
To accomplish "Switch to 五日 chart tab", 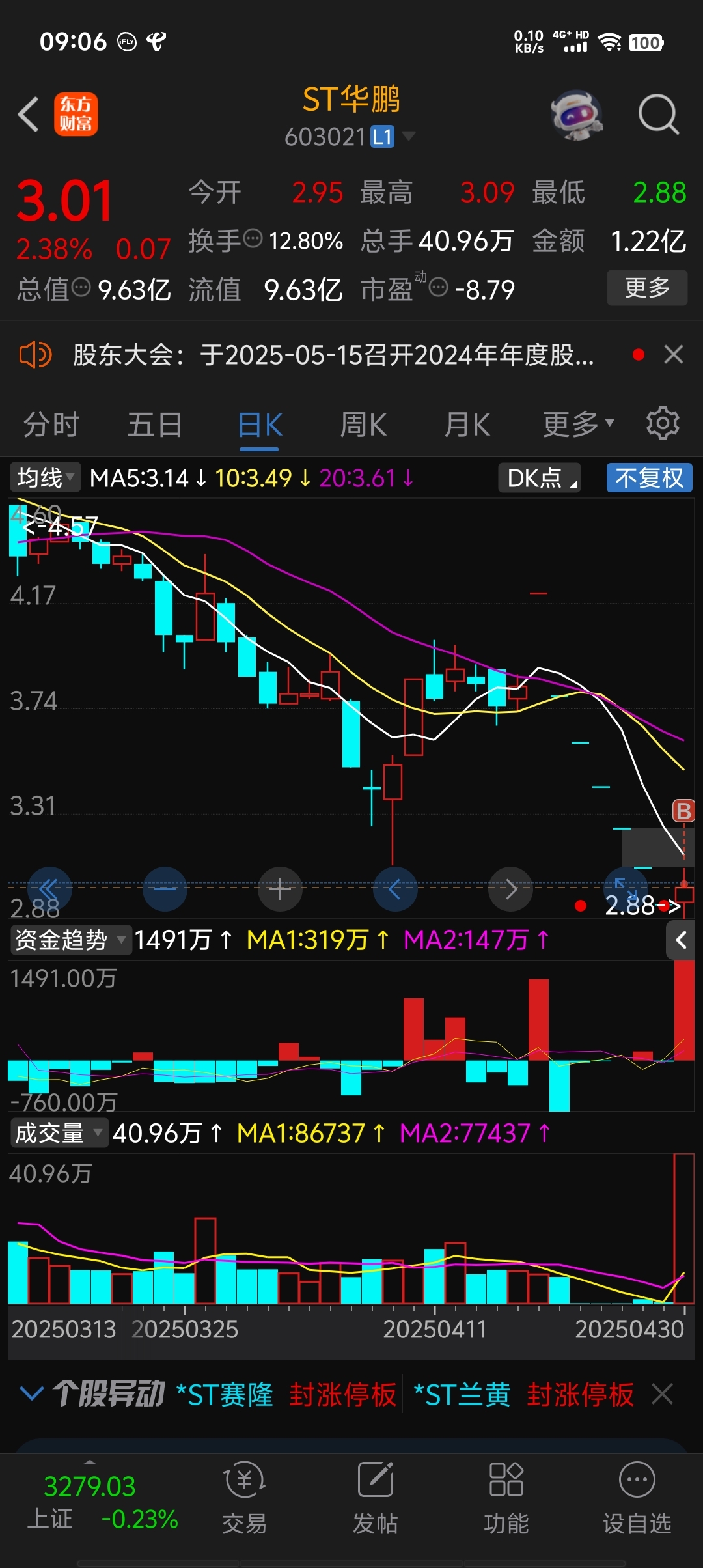I will 155,425.
